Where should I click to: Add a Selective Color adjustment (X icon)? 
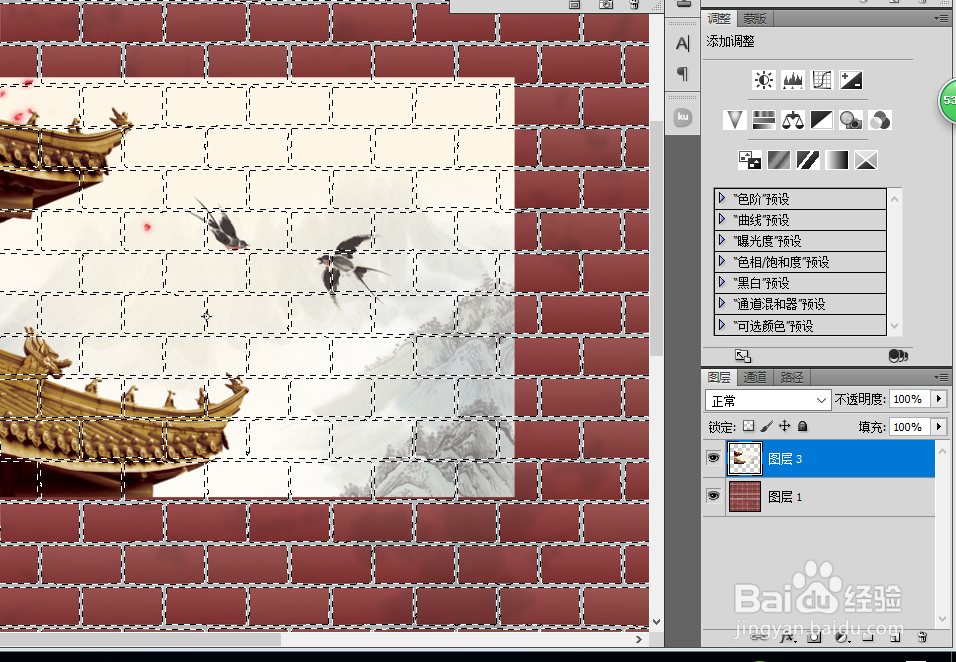(x=866, y=160)
